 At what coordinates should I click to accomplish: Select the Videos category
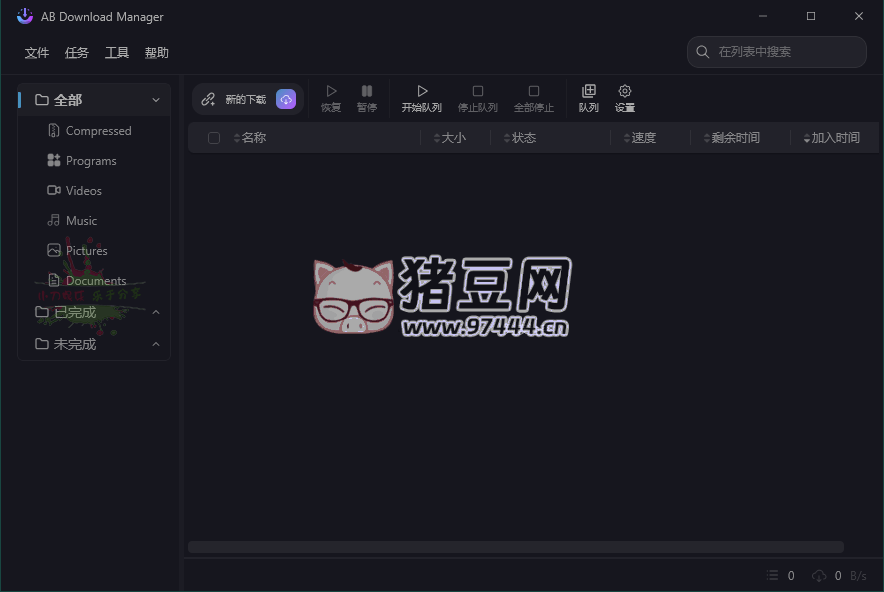84,191
